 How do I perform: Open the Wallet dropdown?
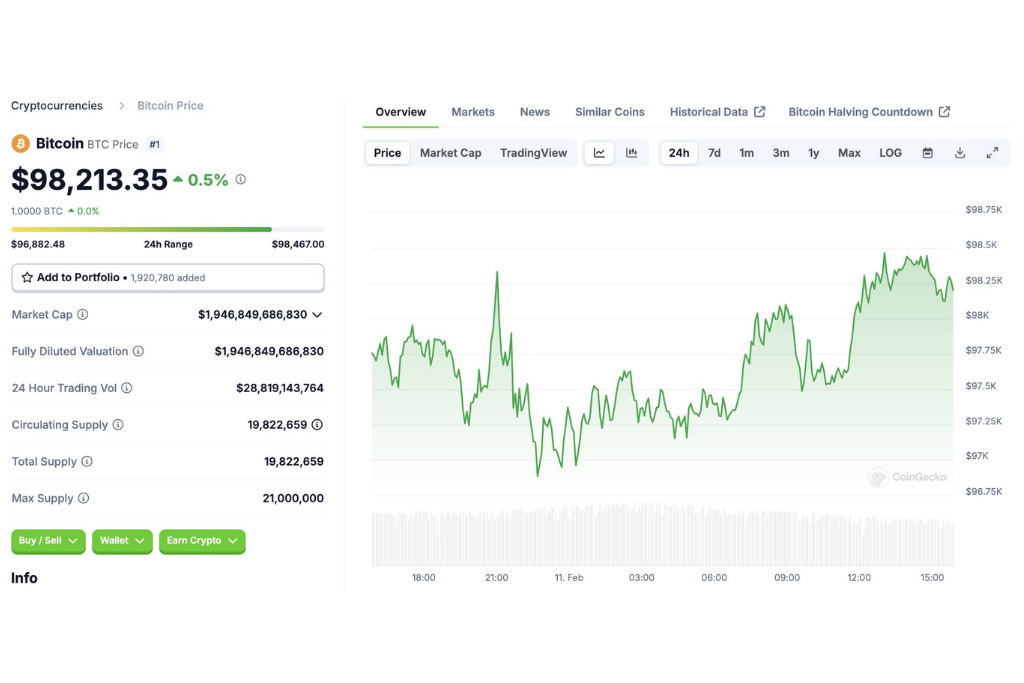[x=122, y=541]
